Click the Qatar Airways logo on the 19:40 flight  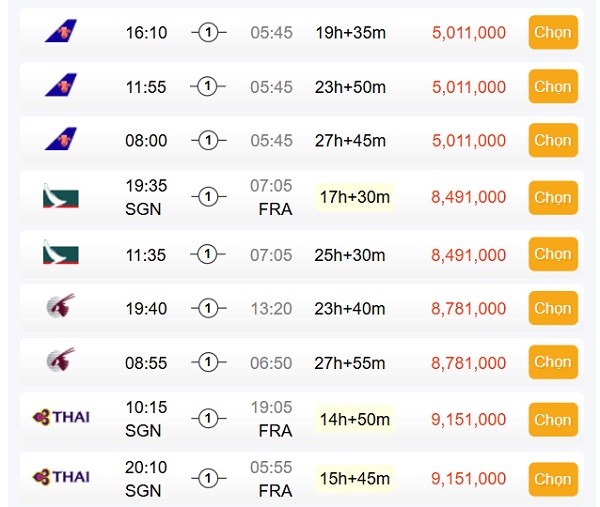(60, 308)
